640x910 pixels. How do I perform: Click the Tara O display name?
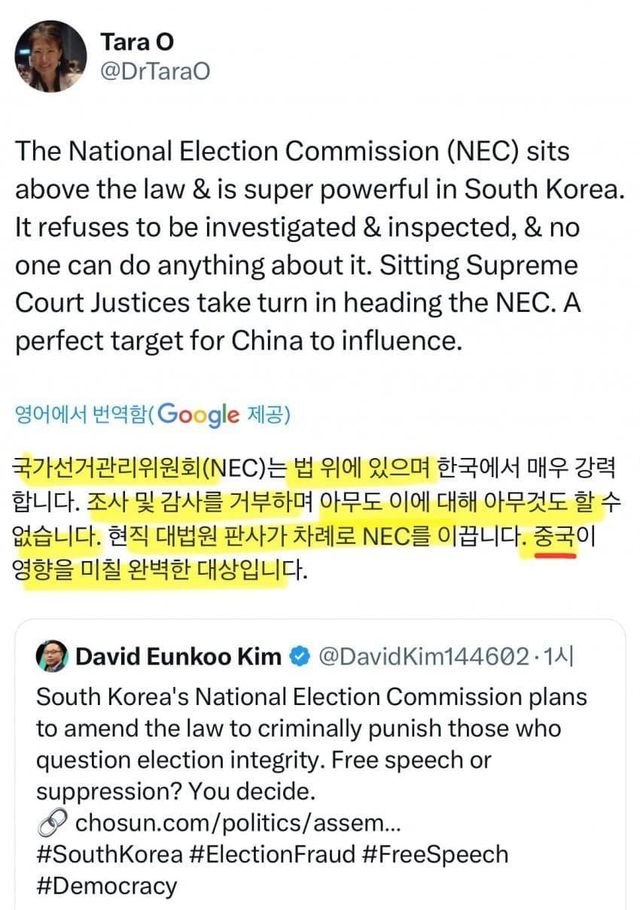point(135,42)
